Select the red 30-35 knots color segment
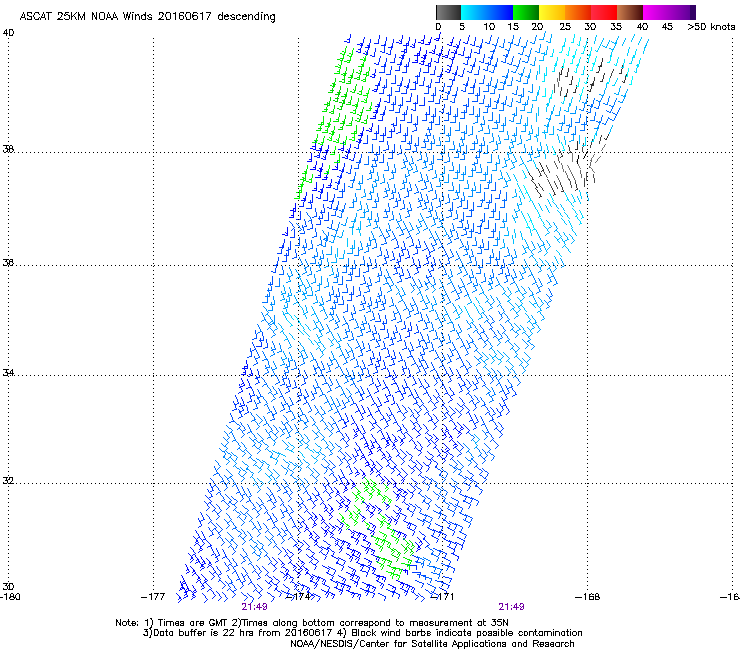Viewport: 740px width, 650px height. (x=604, y=12)
